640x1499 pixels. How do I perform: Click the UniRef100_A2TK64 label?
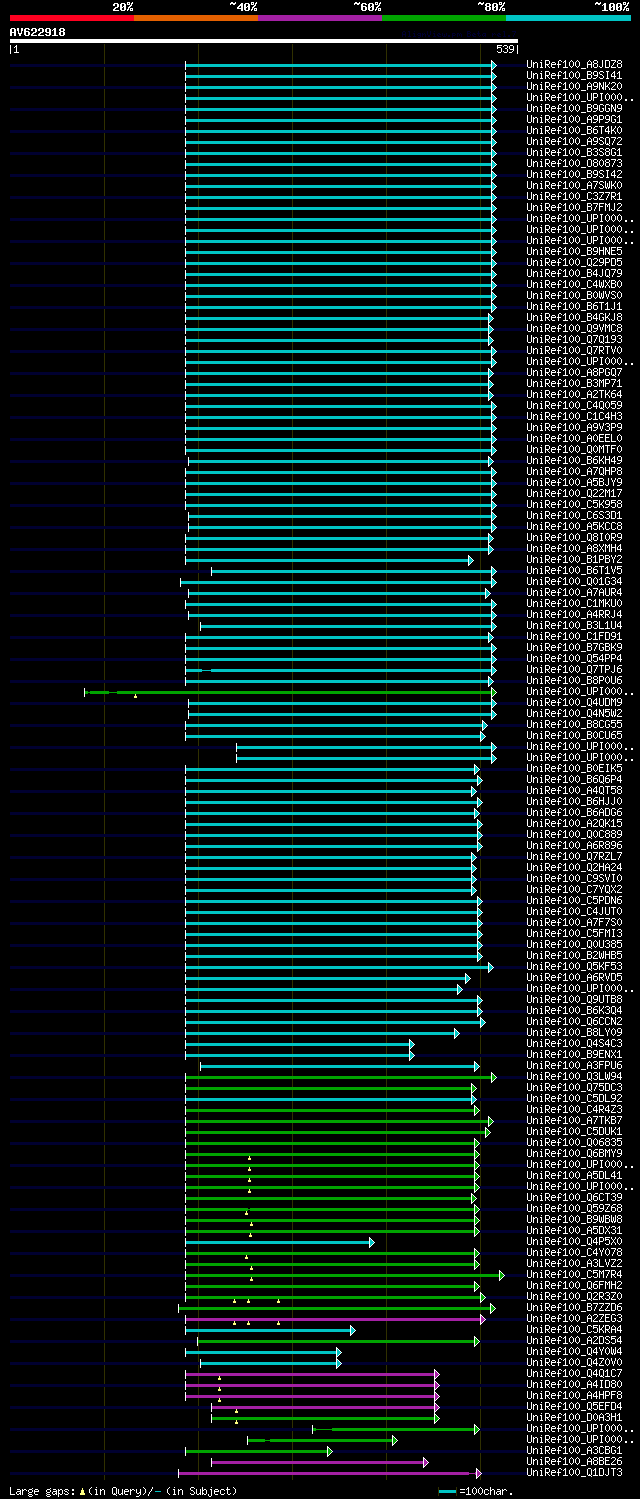coord(576,394)
